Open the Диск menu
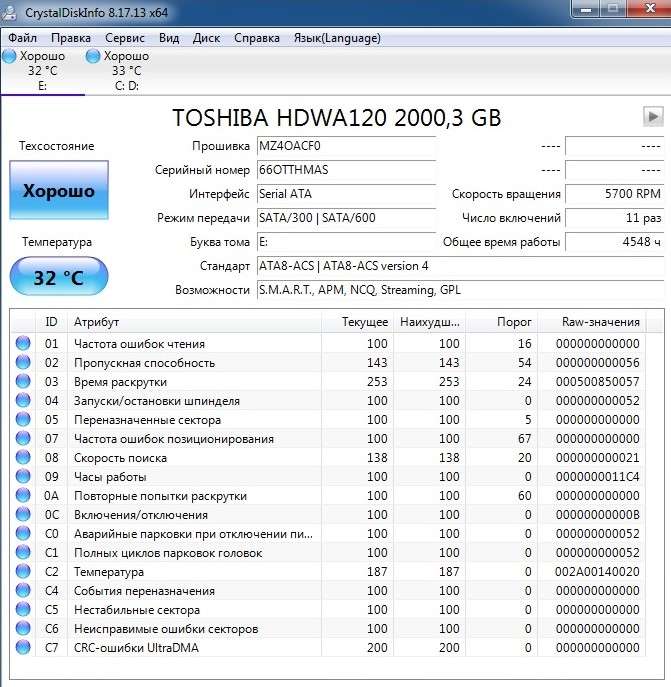Screen dimensions: 671x687 (206, 38)
